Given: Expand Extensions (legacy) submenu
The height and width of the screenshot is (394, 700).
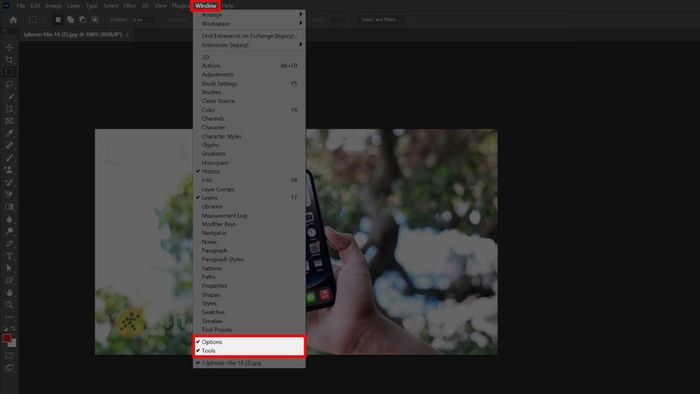Looking at the screenshot, I should click(249, 45).
